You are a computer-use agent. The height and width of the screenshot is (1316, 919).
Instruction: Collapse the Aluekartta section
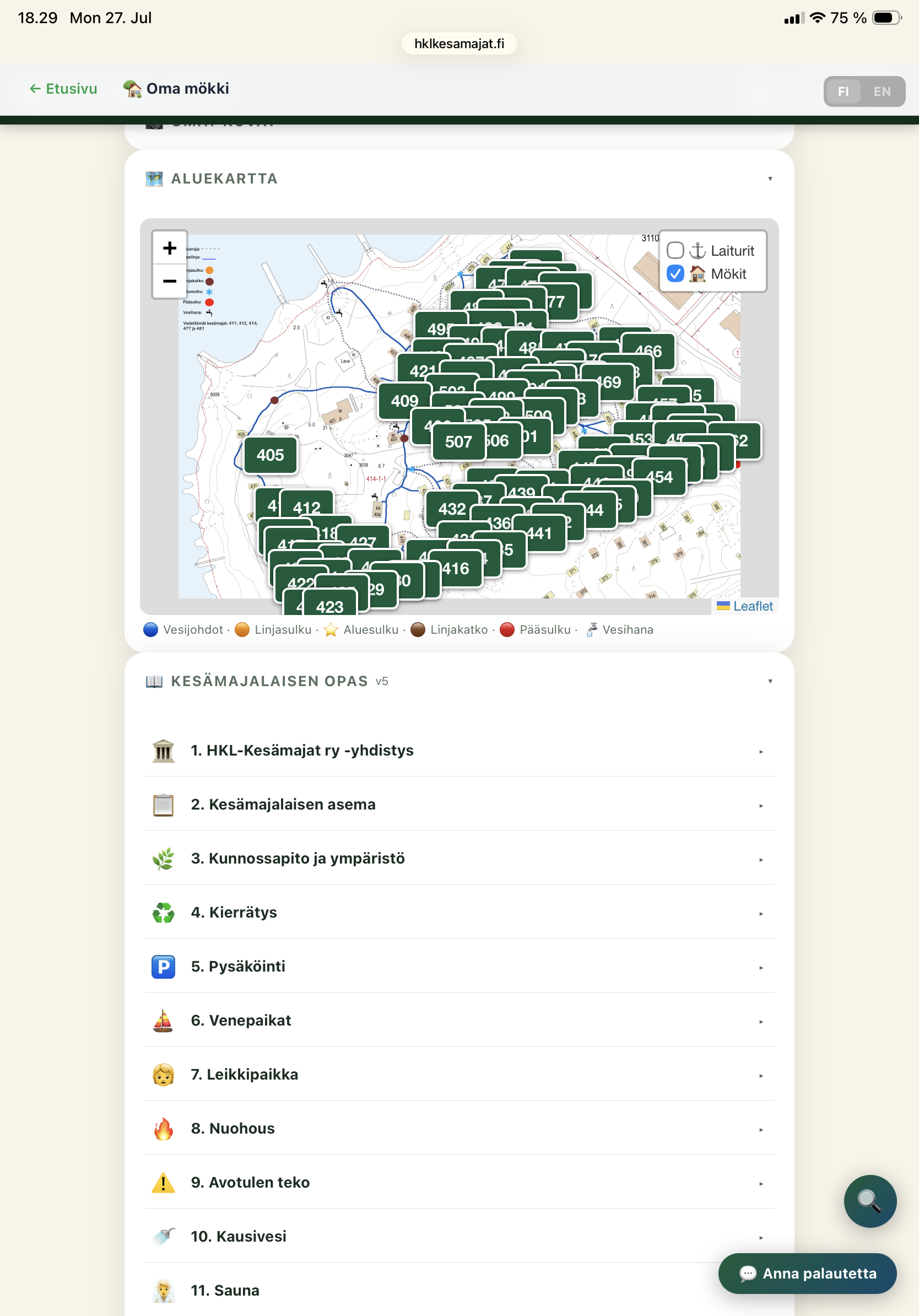tap(770, 179)
